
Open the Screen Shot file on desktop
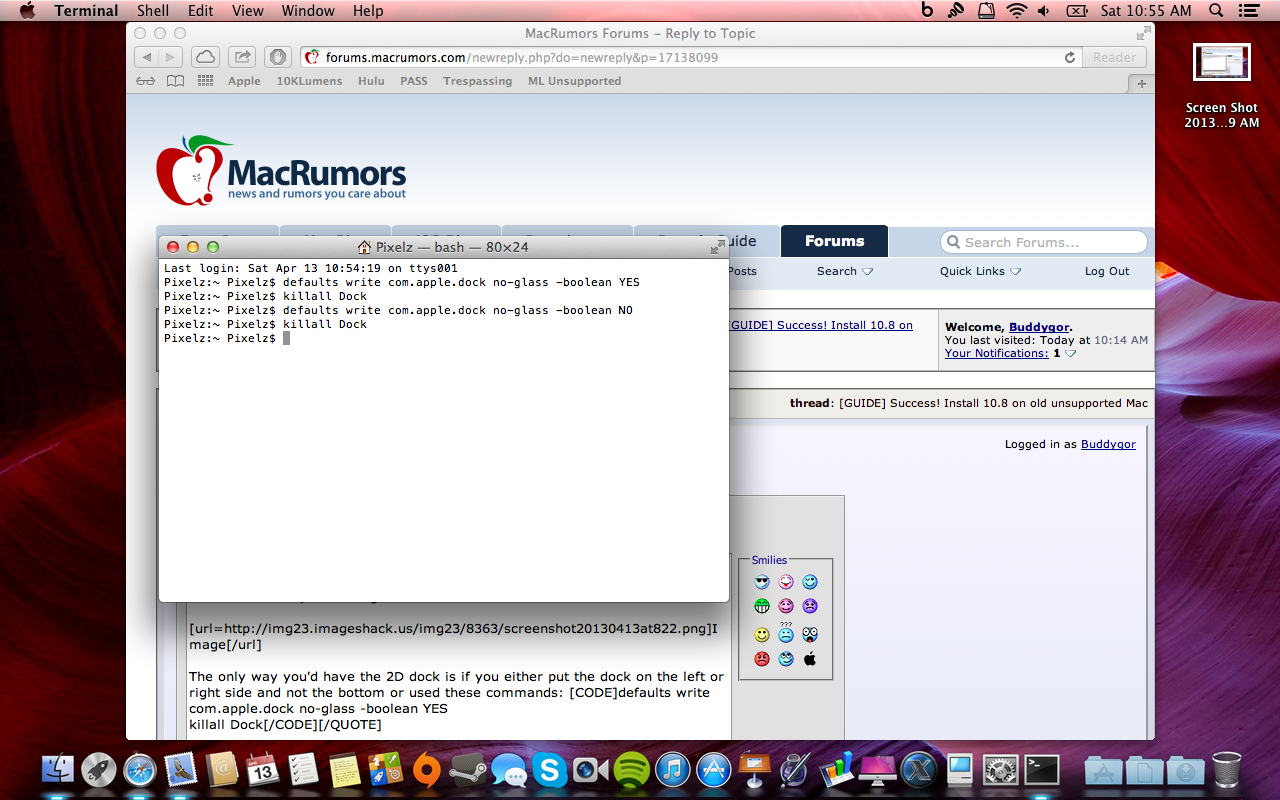tap(1221, 86)
